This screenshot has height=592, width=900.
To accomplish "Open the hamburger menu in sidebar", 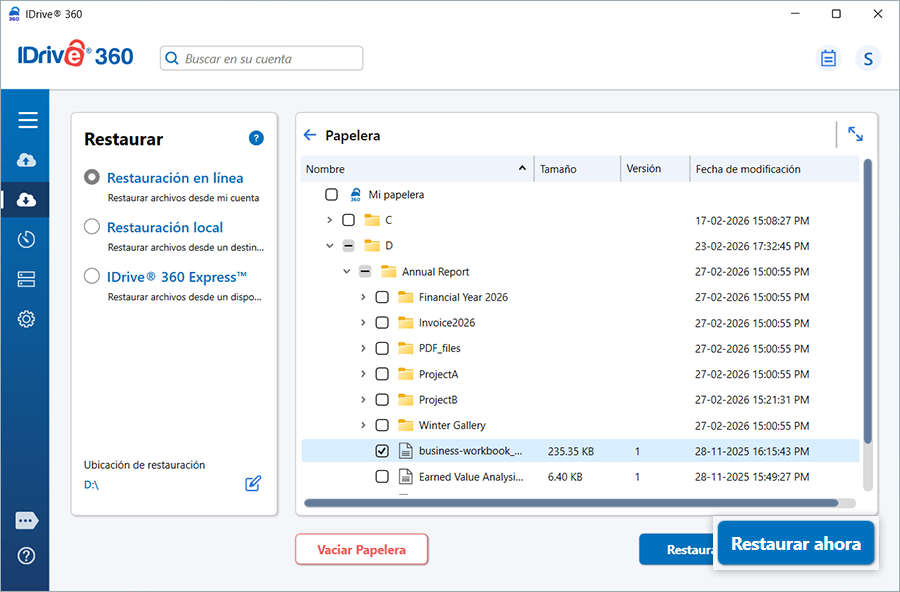I will click(27, 120).
